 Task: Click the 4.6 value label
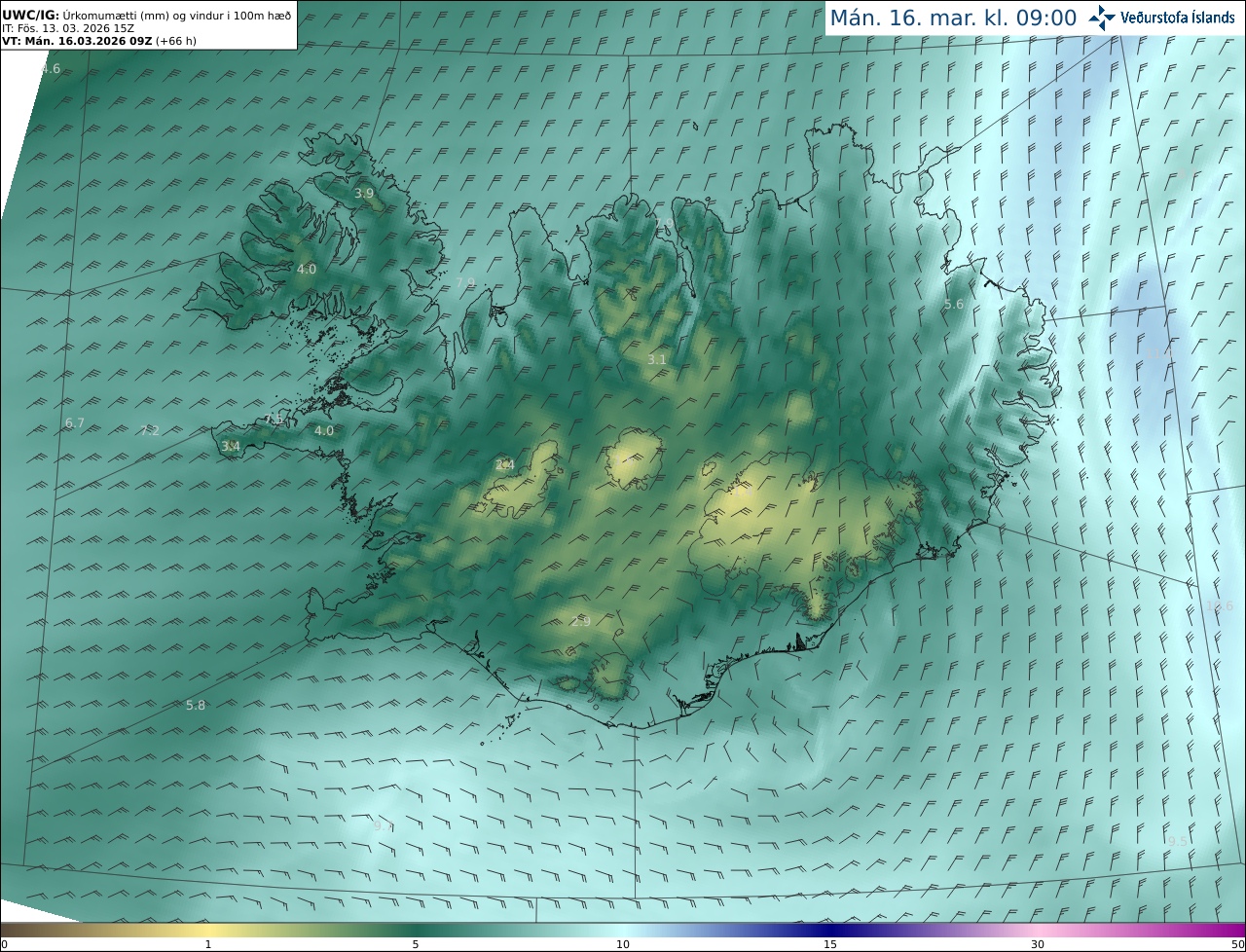coord(51,69)
